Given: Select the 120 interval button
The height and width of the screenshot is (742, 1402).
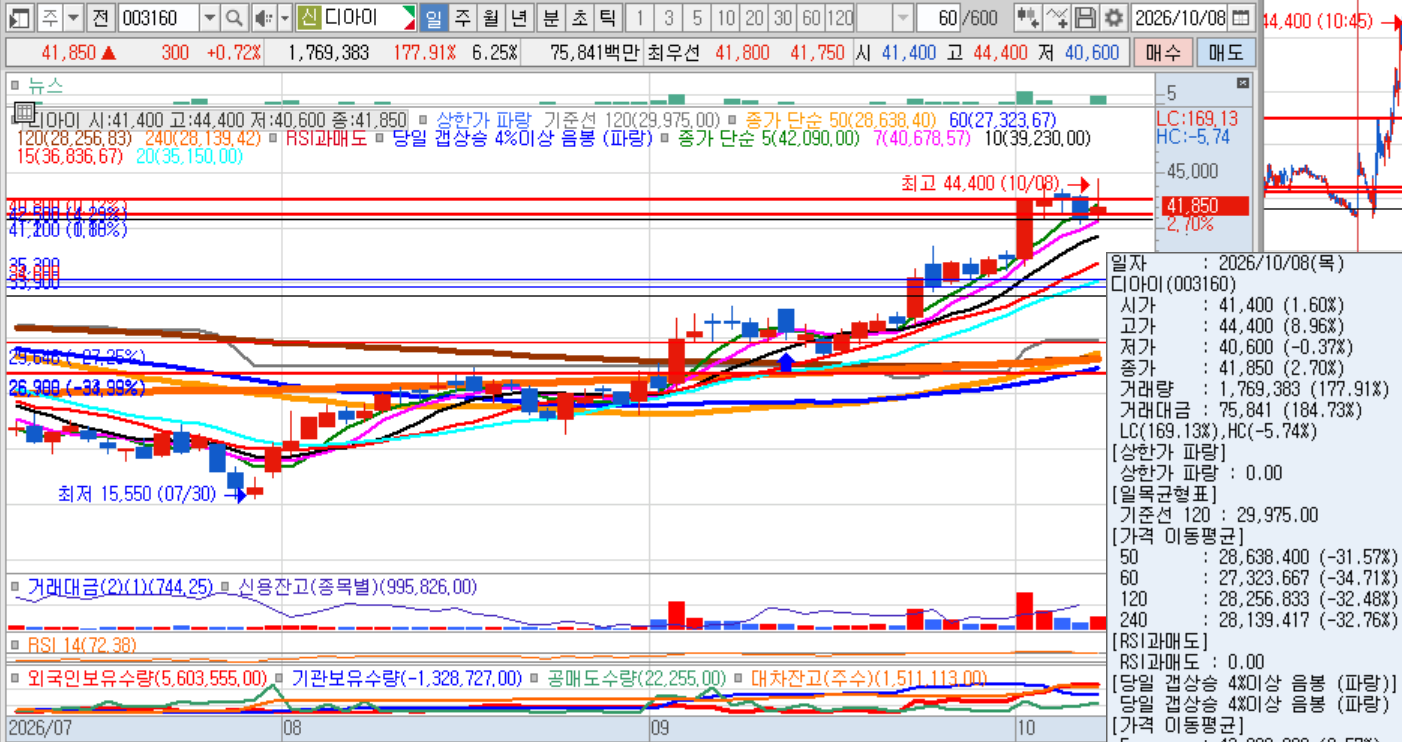Looking at the screenshot, I should coord(840,17).
